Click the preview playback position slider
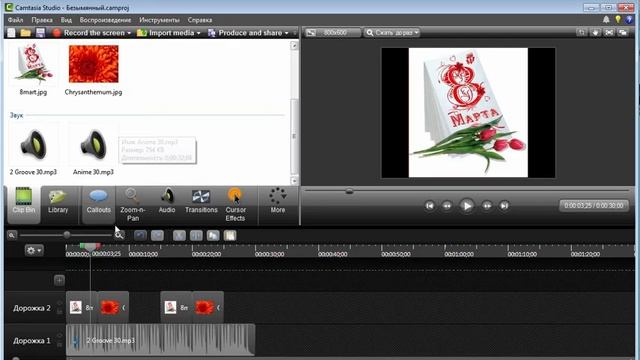The height and width of the screenshot is (360, 640). click(x=349, y=191)
